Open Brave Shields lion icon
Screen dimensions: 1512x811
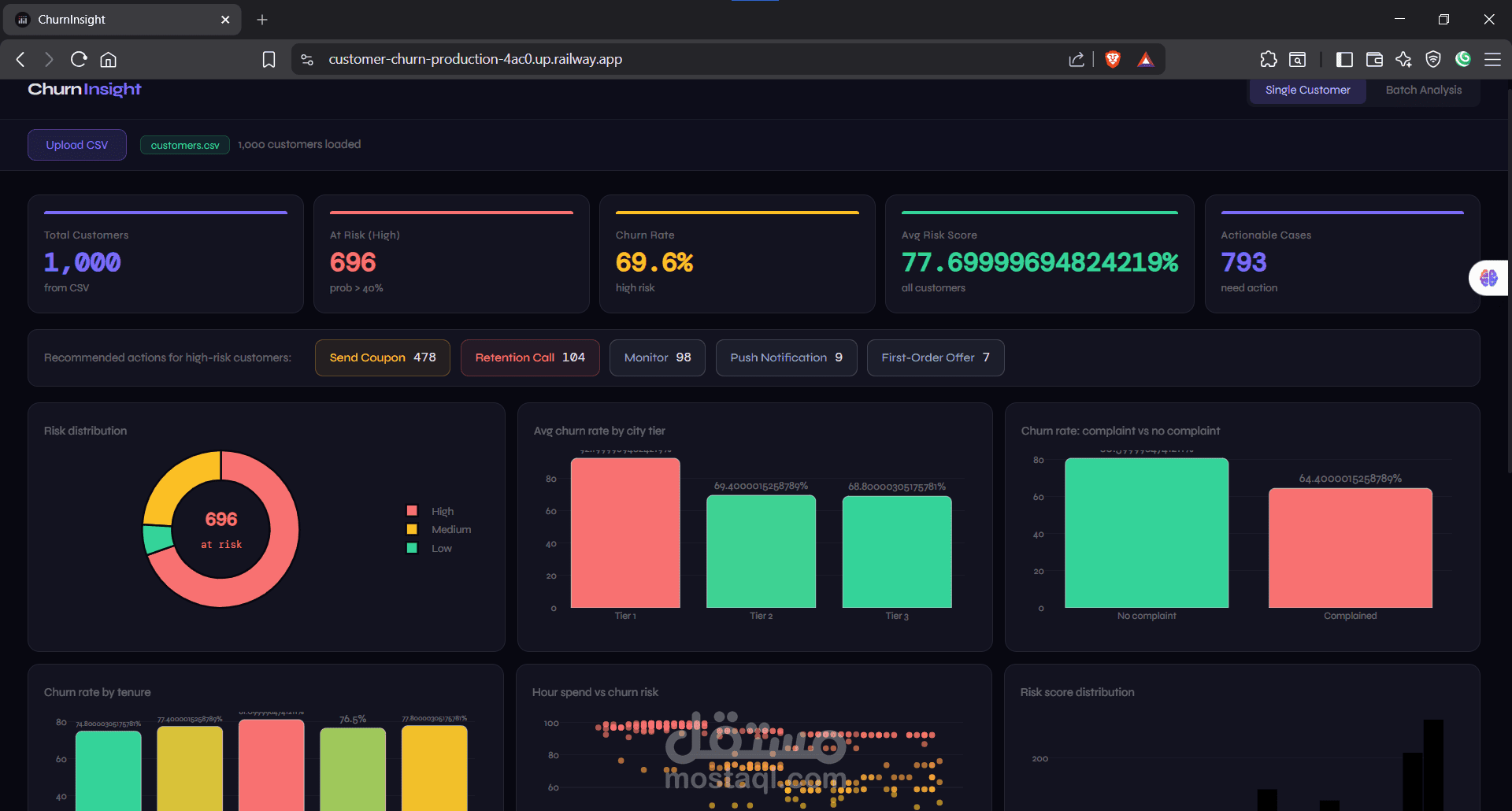[x=1113, y=59]
